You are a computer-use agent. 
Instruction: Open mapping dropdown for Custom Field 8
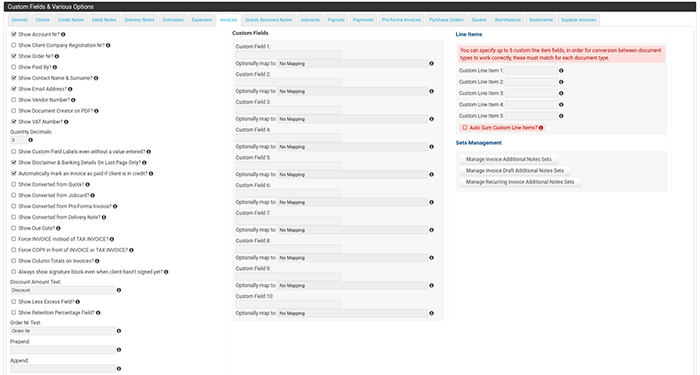[x=353, y=258]
